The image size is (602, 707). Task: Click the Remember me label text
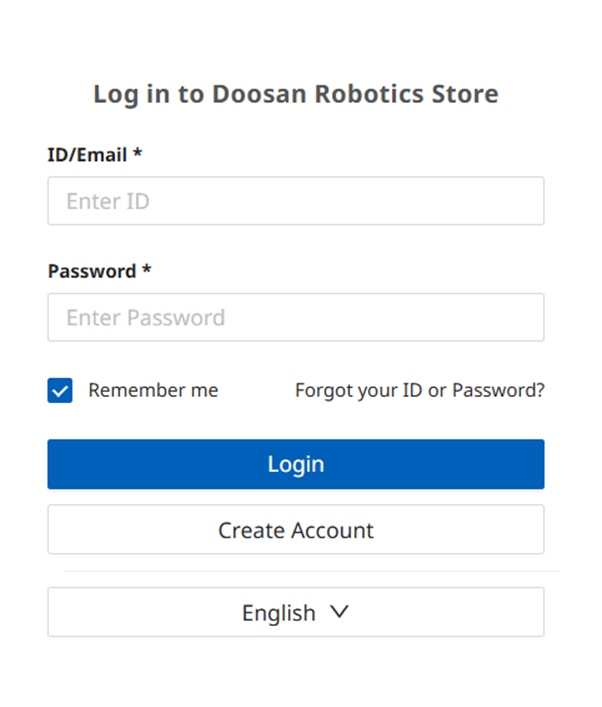tap(153, 390)
